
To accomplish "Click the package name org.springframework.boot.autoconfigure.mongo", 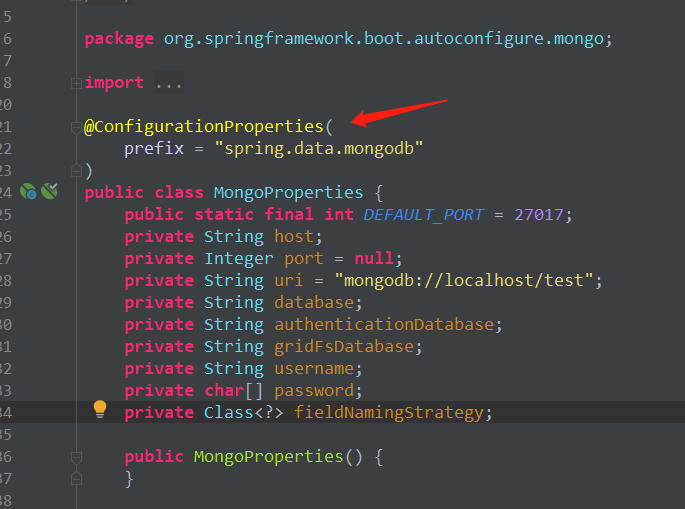I will pyautogui.click(x=384, y=39).
